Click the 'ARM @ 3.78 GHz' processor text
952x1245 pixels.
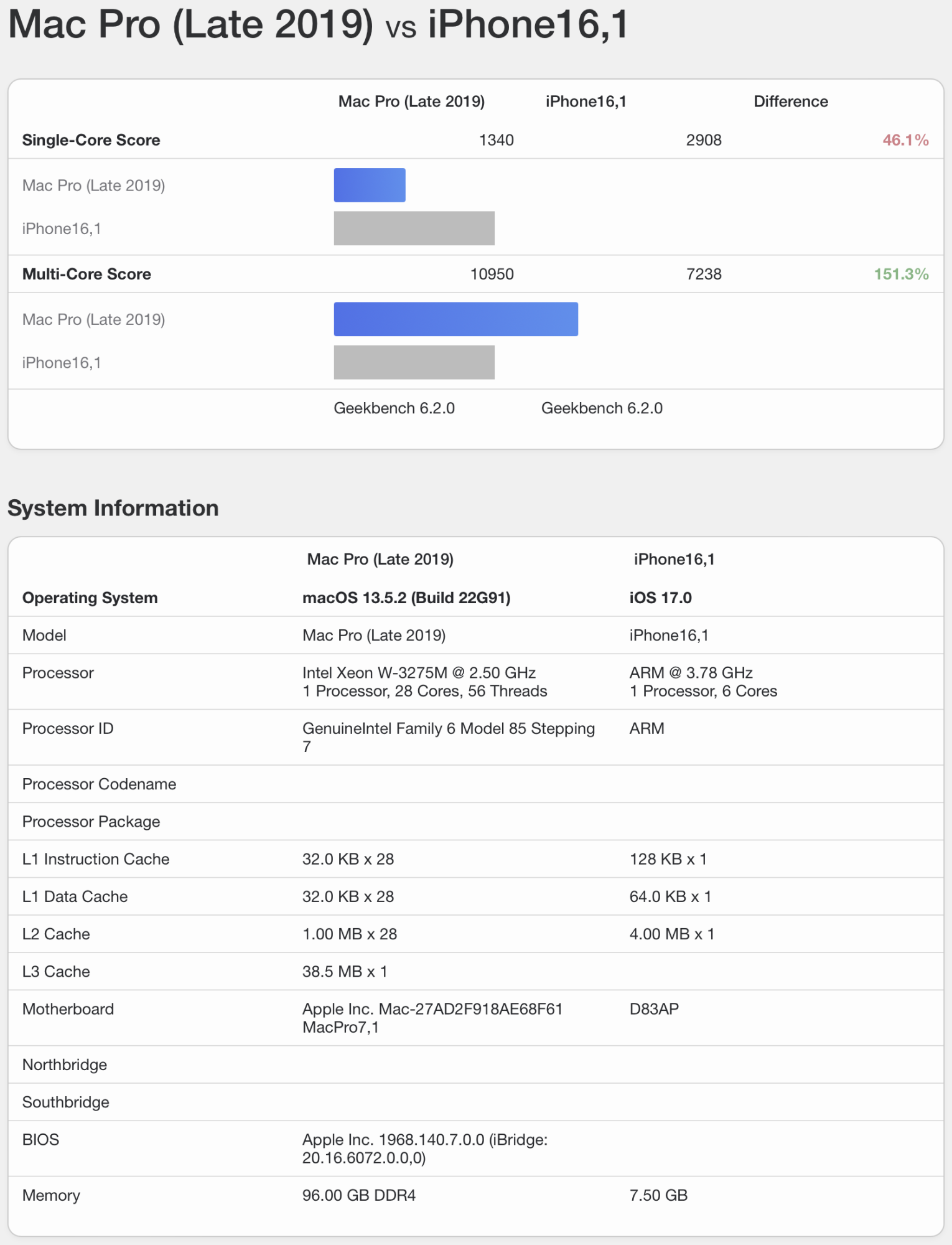pyautogui.click(x=691, y=672)
